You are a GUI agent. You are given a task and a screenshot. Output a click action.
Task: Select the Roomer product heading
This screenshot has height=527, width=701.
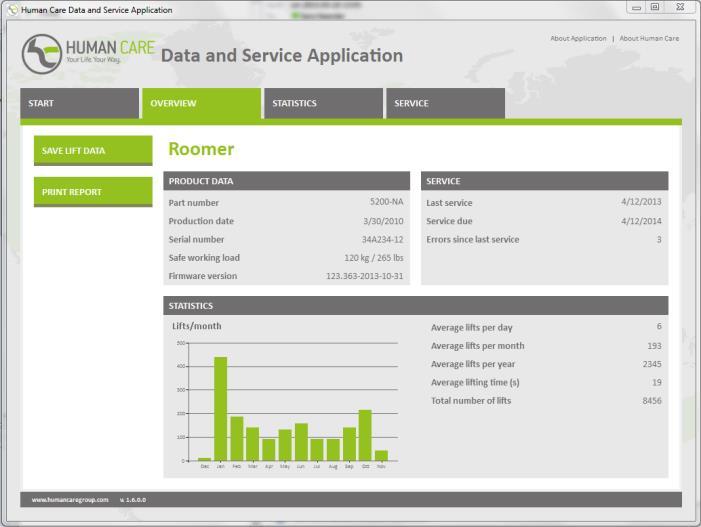201,149
